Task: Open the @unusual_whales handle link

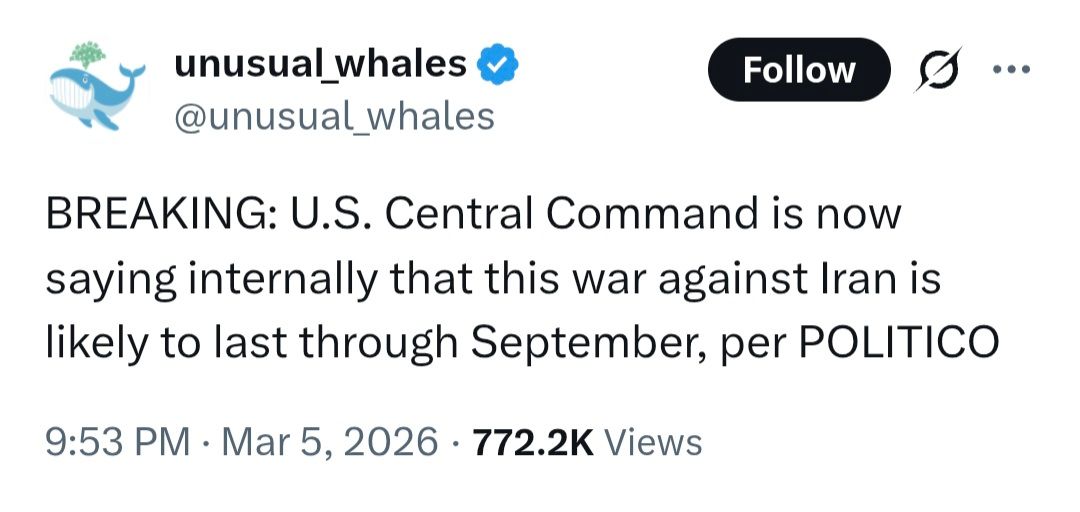Action: tap(334, 117)
